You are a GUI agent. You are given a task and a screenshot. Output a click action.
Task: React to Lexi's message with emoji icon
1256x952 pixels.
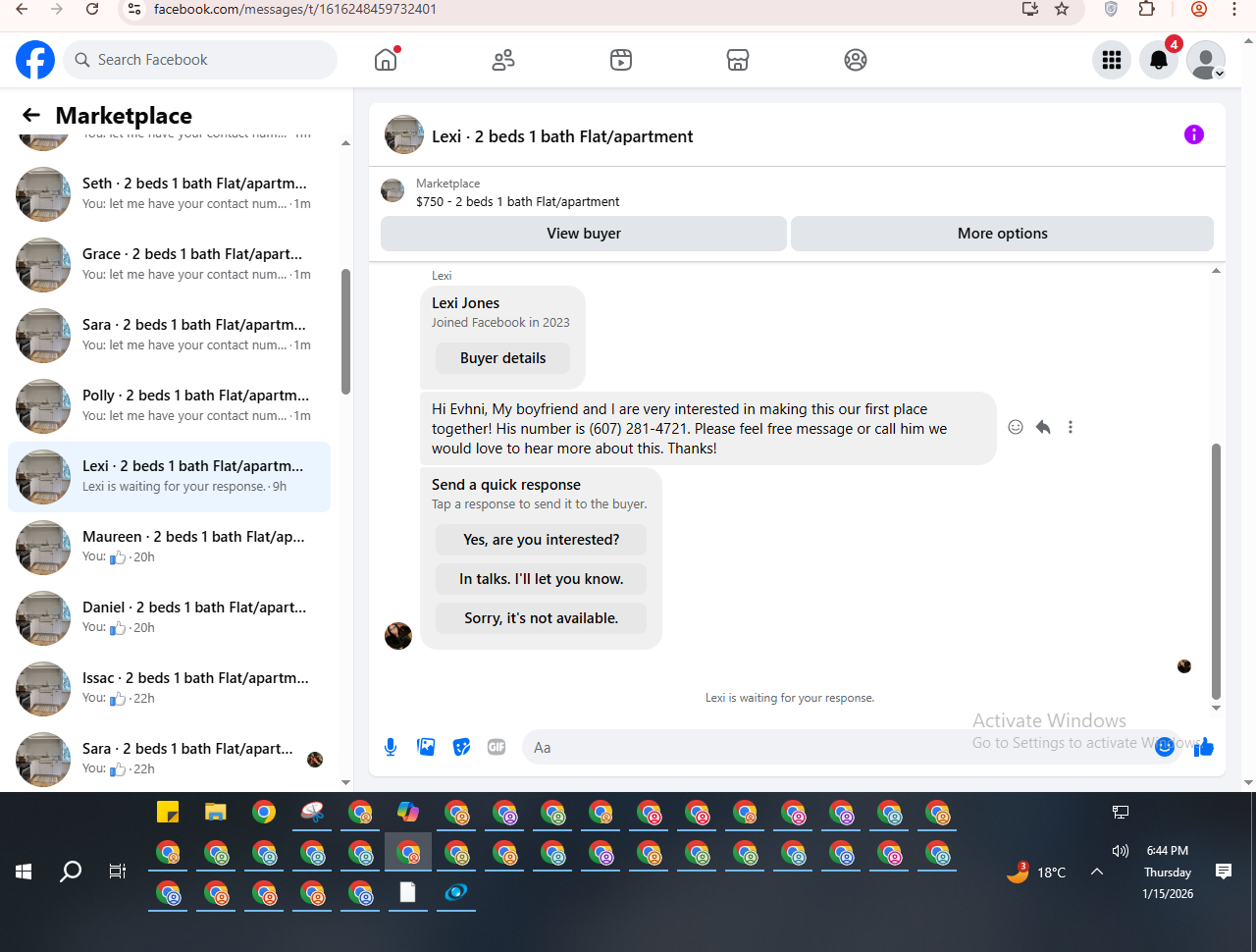point(1016,427)
